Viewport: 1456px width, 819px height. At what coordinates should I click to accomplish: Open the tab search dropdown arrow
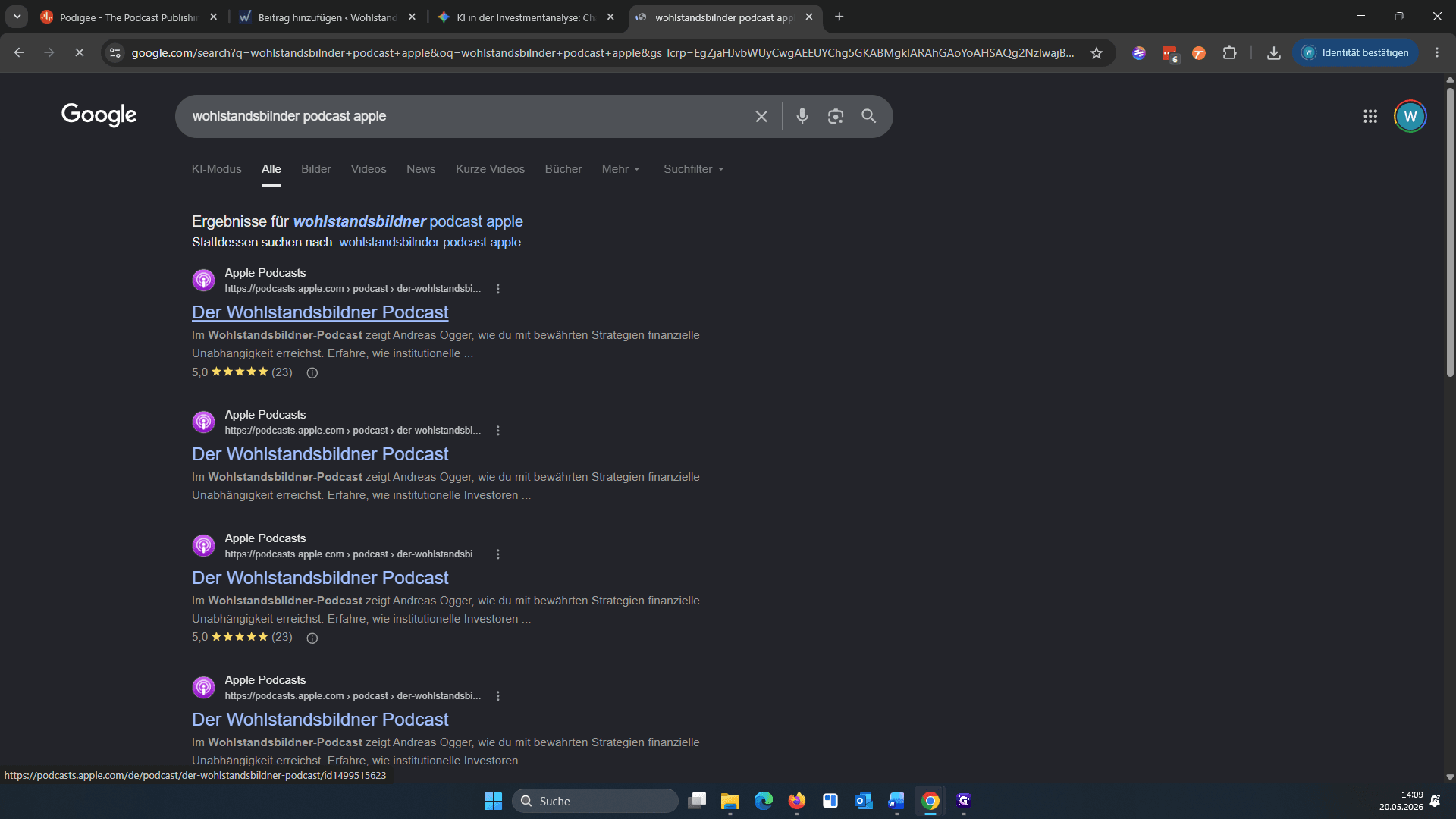(17, 17)
